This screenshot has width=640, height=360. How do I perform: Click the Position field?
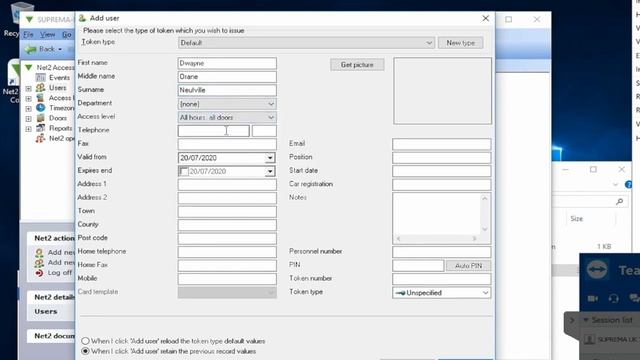point(442,158)
